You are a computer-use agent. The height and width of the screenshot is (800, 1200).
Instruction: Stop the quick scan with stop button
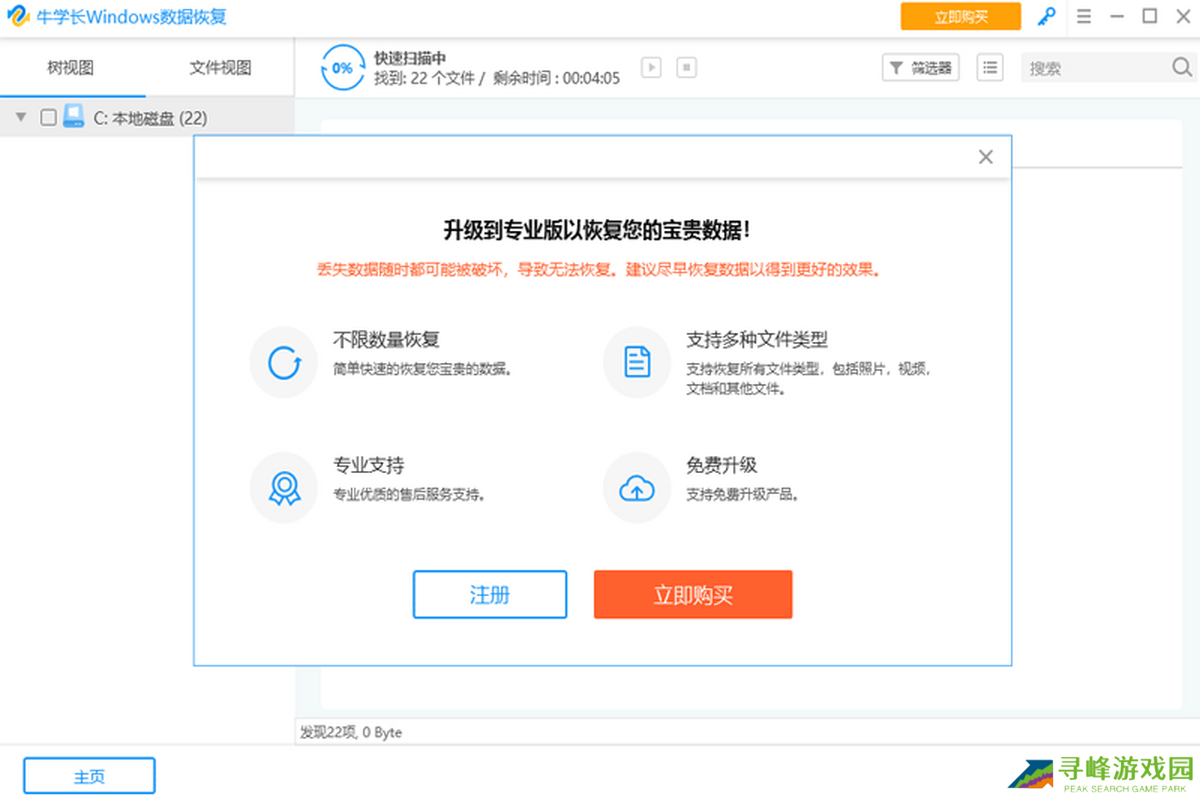pos(686,67)
